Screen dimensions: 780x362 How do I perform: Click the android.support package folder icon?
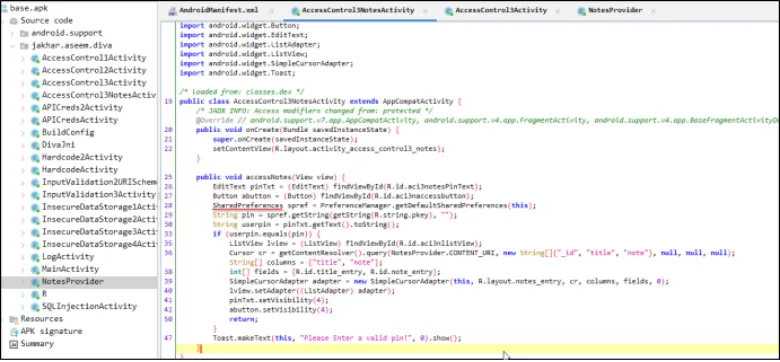point(24,33)
